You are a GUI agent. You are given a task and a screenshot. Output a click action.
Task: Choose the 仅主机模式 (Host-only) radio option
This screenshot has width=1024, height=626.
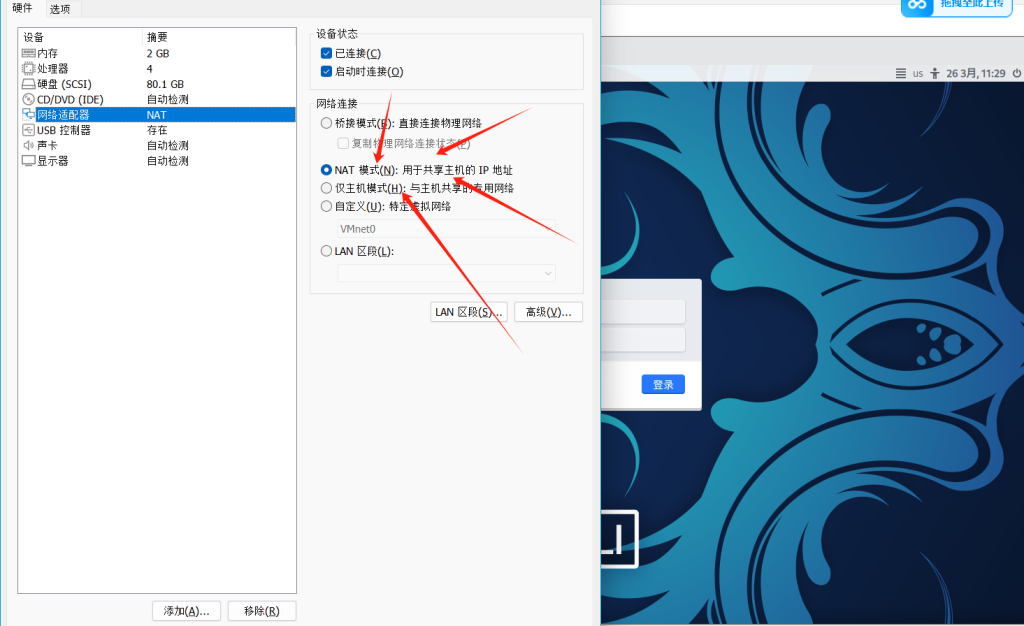(326, 188)
